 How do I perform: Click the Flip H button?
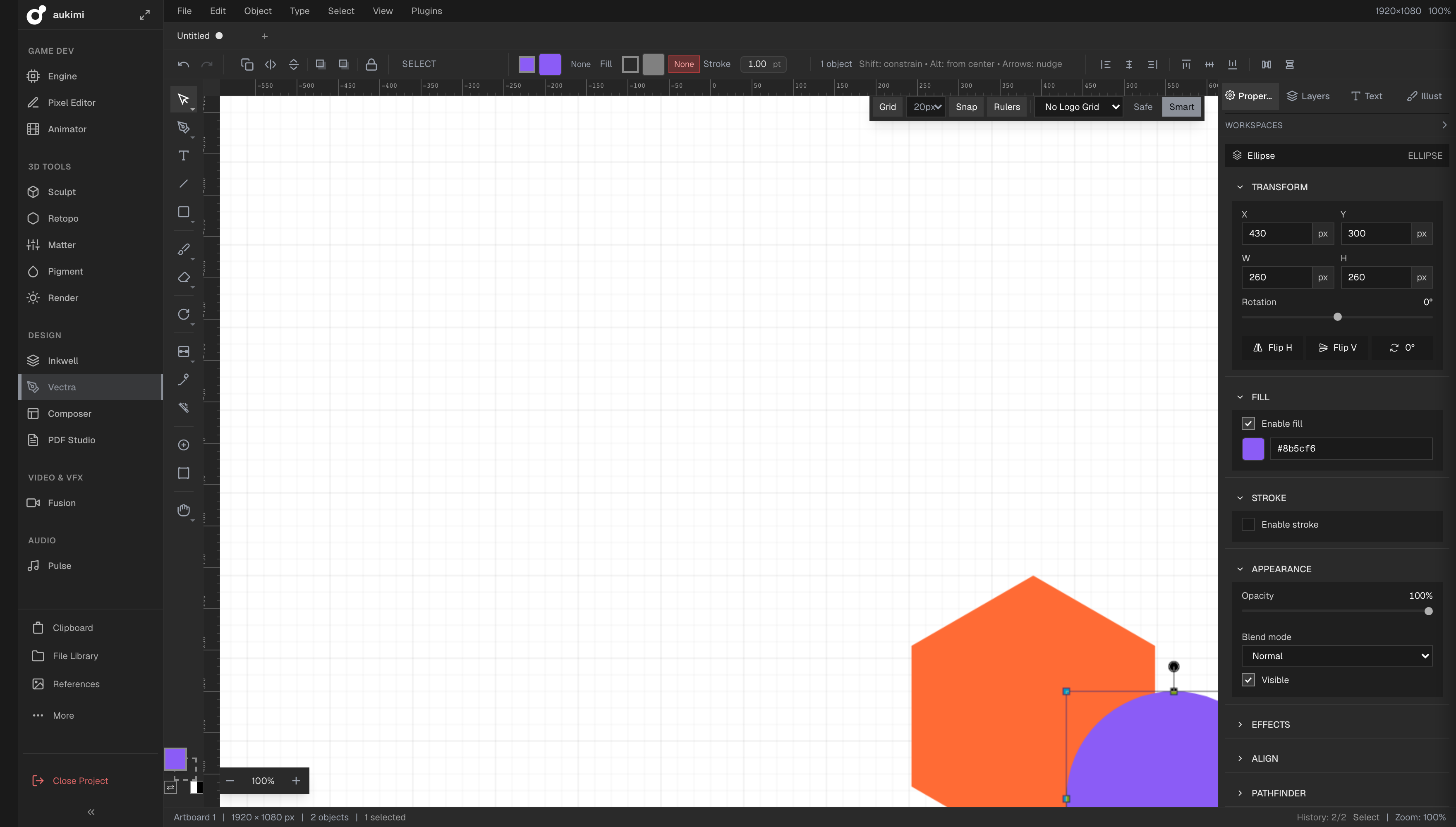tap(1272, 348)
